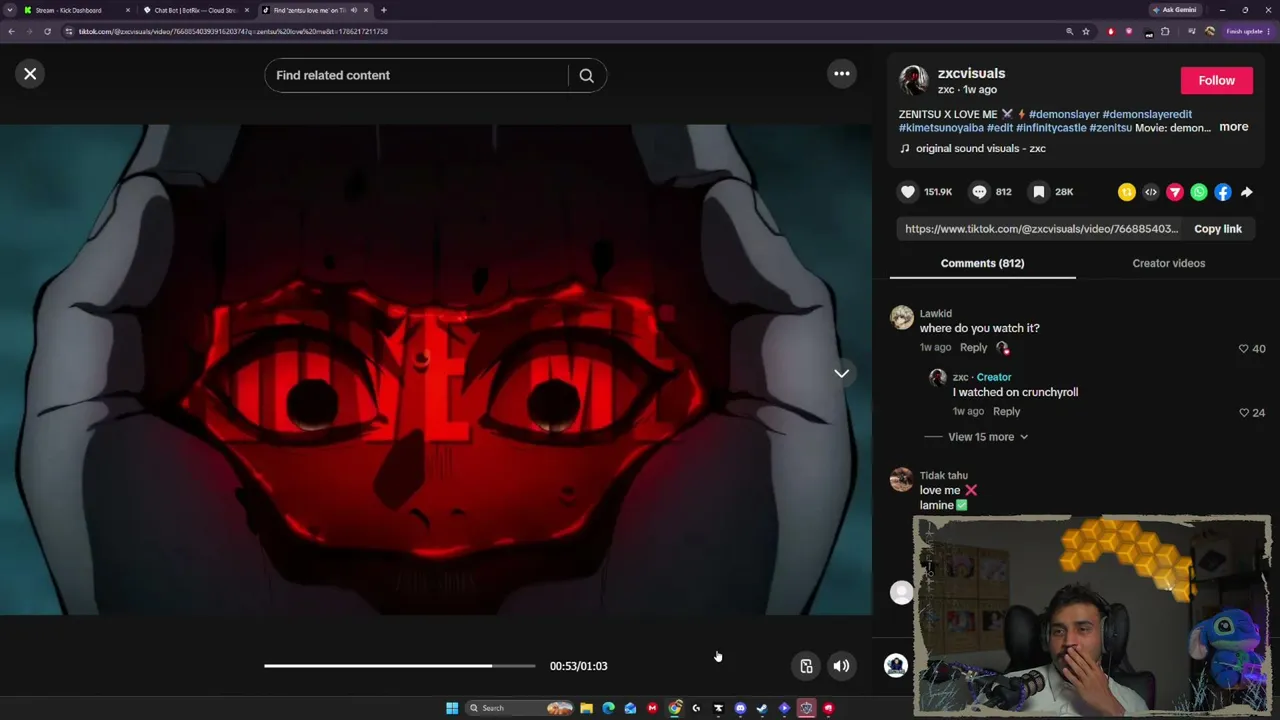Reply to zxc's crunchyroll comment
1280x720 pixels.
click(x=1007, y=412)
